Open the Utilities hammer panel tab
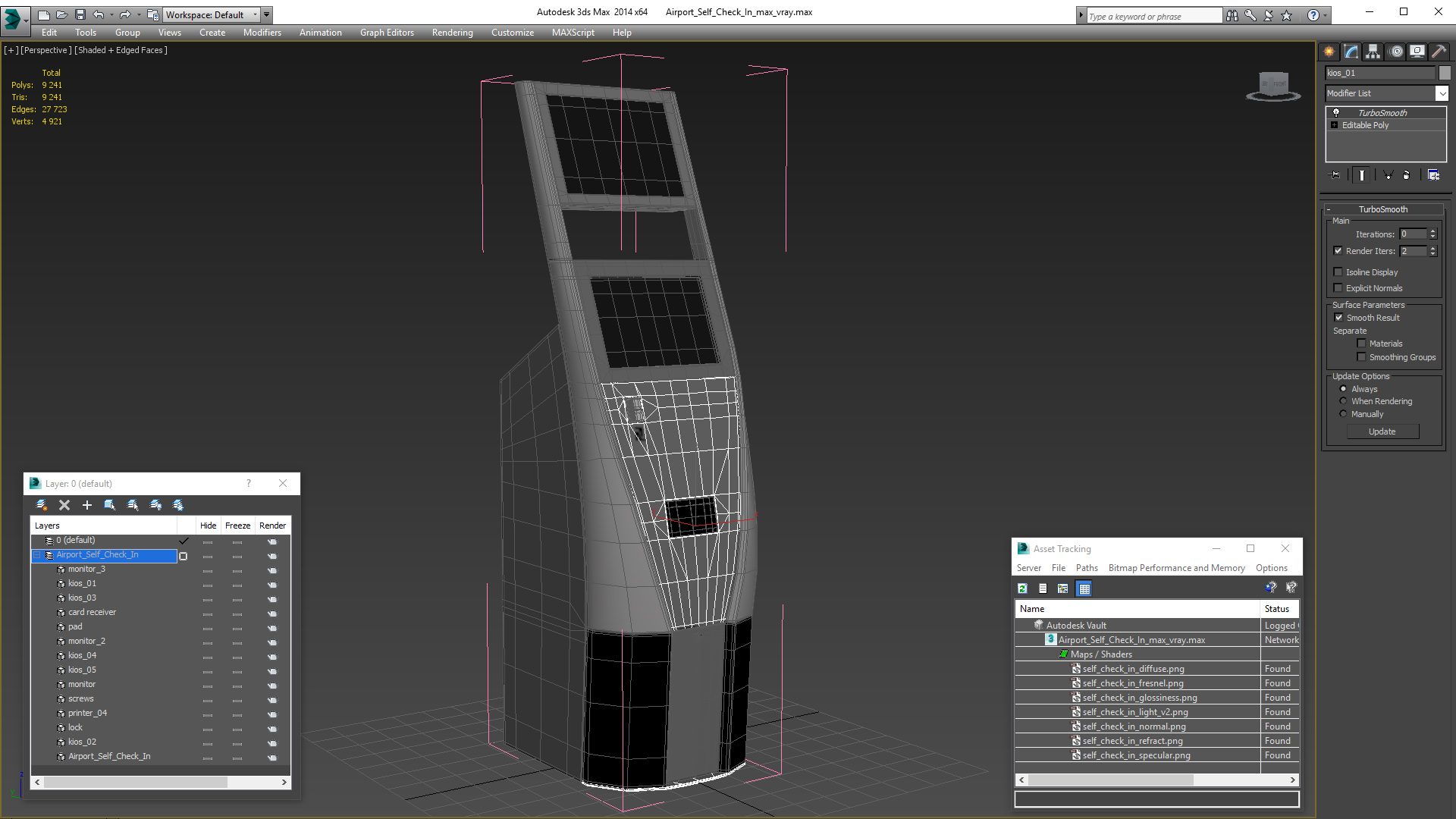This screenshot has width=1456, height=819. (1439, 52)
